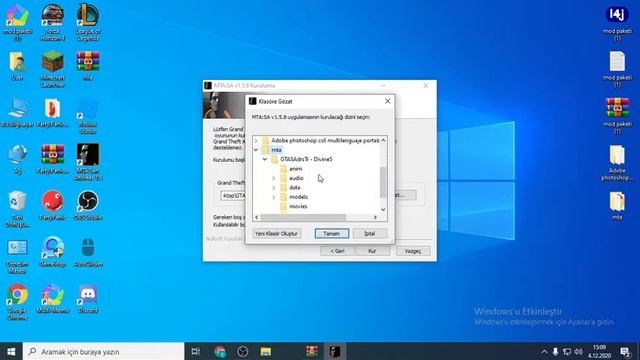Open the Bu bilgisayar desktop icon
This screenshot has width=640, height=360.
coord(17,113)
